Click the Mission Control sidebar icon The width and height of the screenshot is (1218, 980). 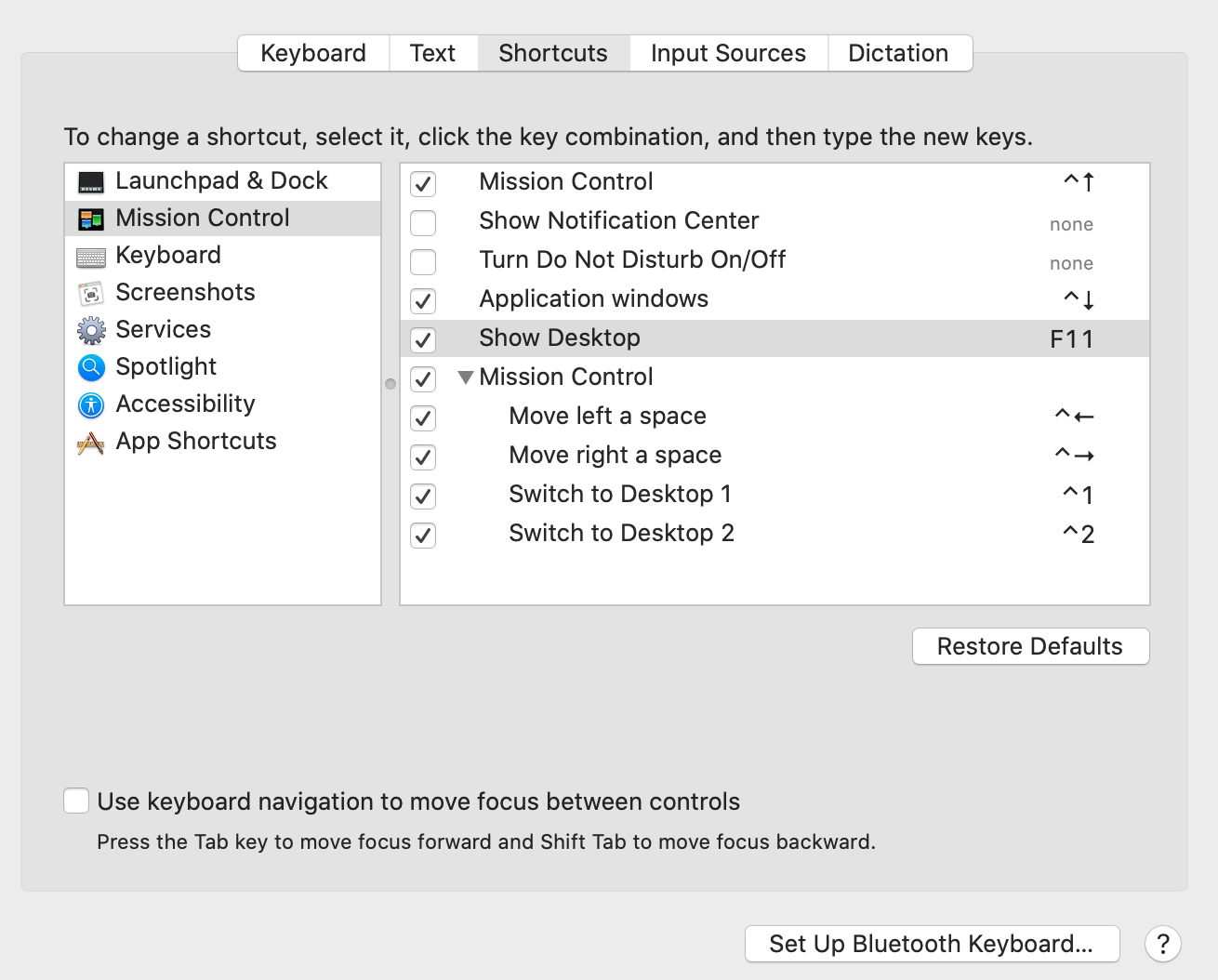[91, 219]
